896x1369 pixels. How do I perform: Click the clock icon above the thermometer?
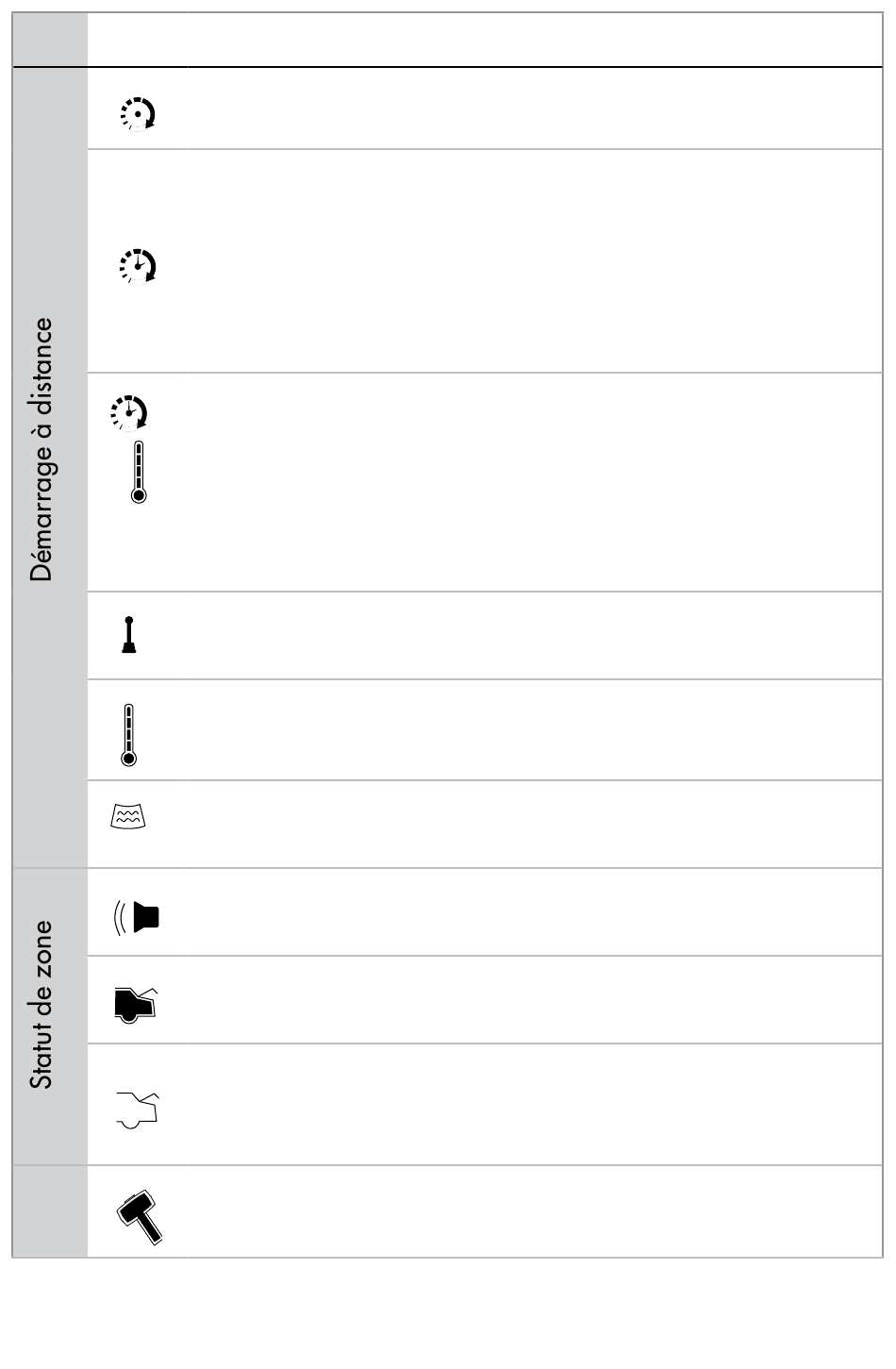click(129, 412)
